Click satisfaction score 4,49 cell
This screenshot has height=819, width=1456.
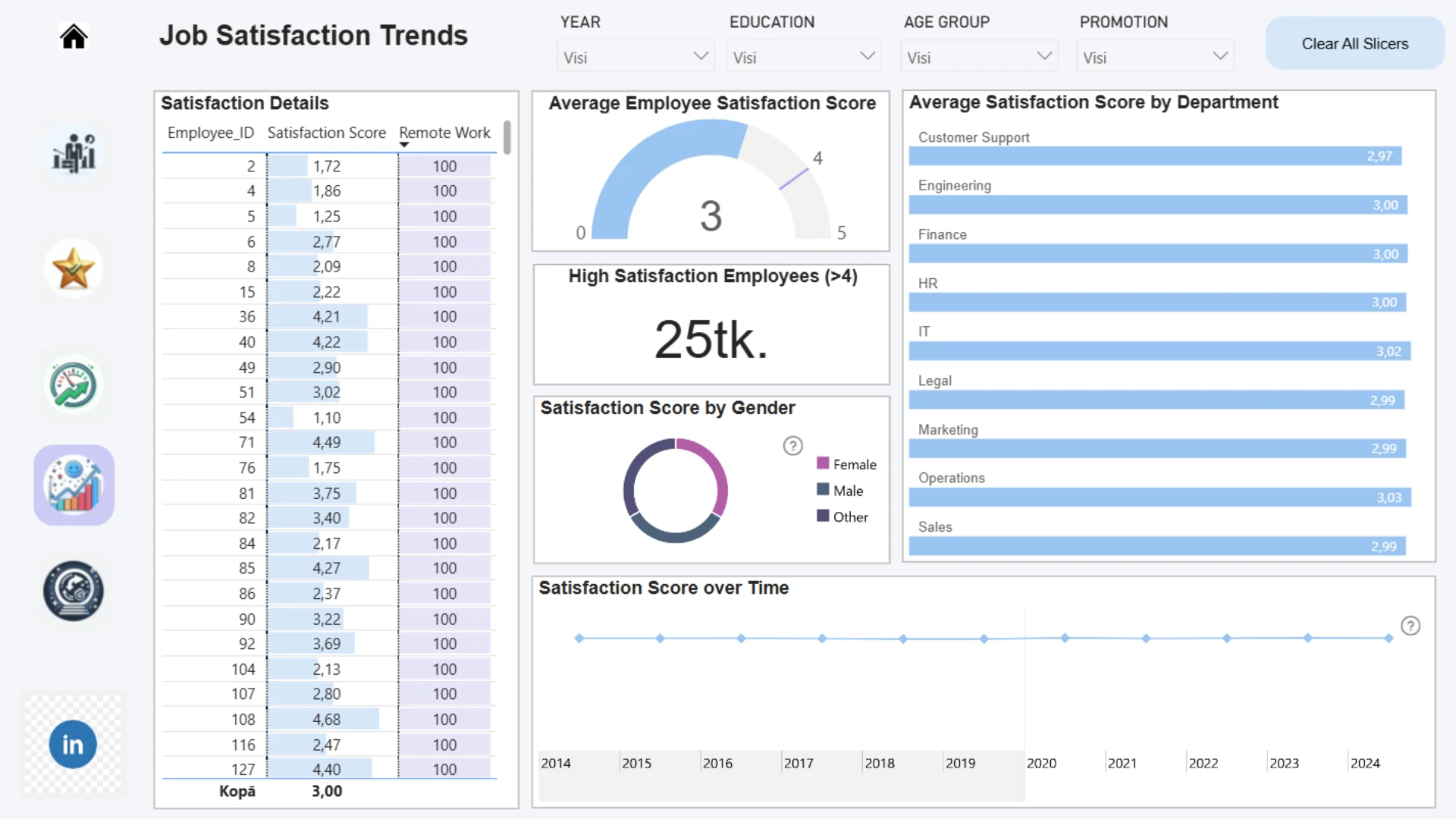[327, 442]
